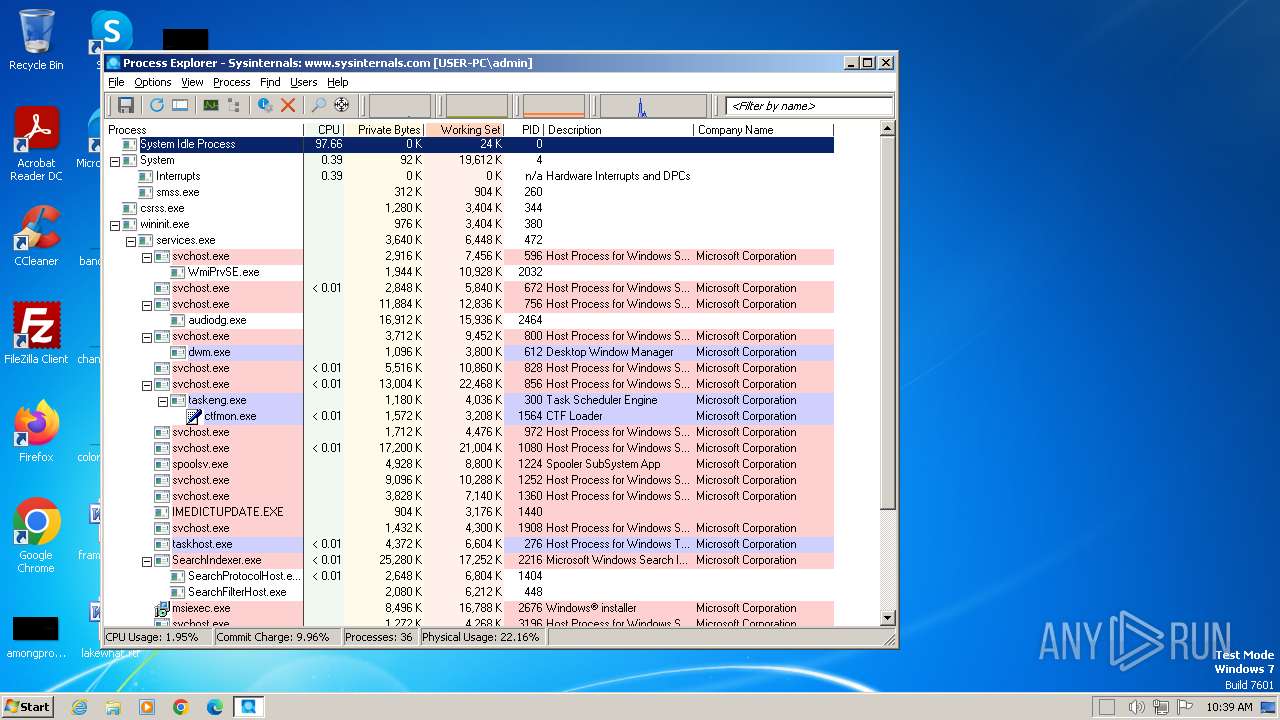Collapse the svchost.exe PID 800 node
Image resolution: width=1280 pixels, height=720 pixels.
pos(147,337)
